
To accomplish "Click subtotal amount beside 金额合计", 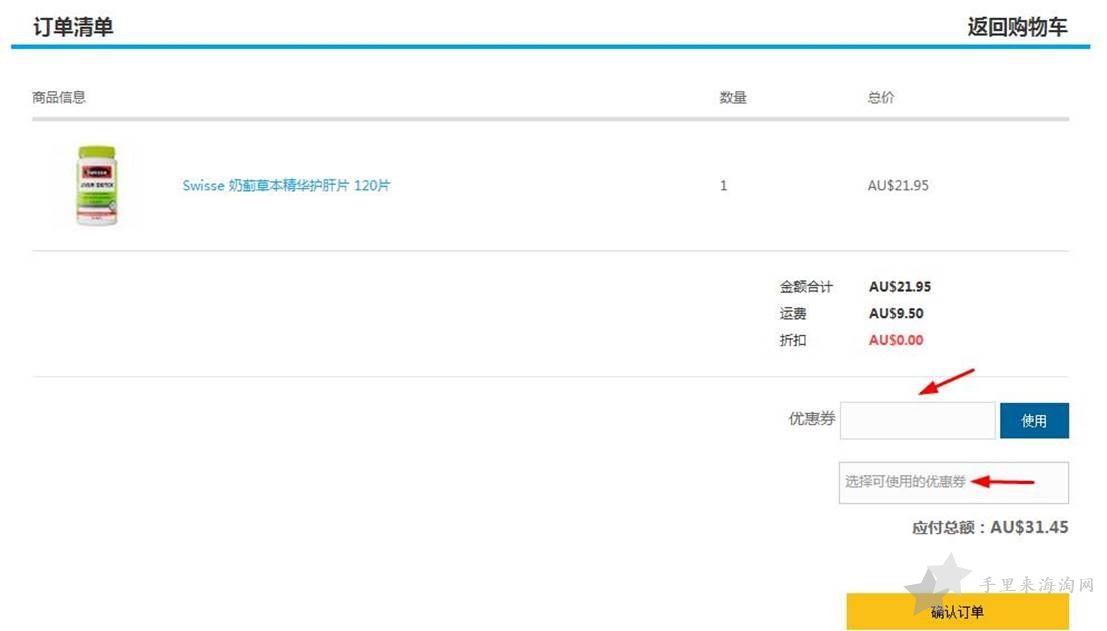I will [x=899, y=287].
